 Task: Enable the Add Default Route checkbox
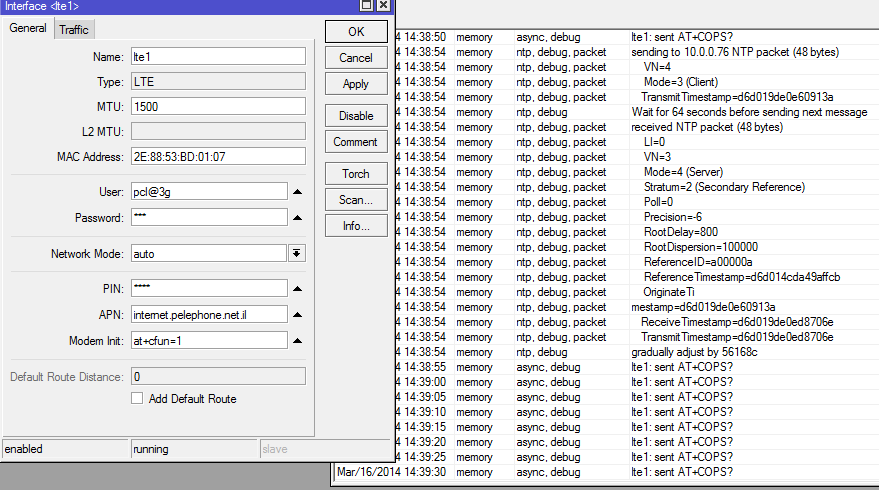[137, 399]
